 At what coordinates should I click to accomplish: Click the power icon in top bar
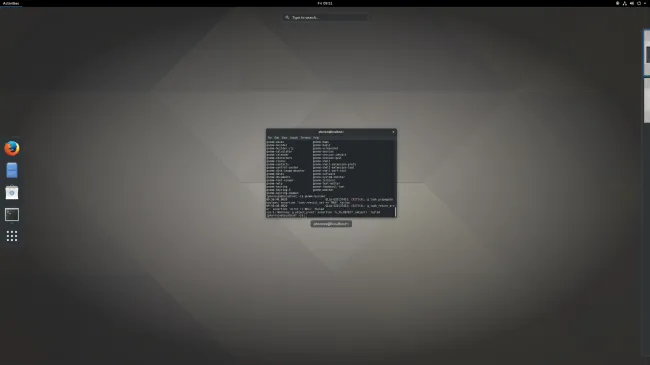[x=639, y=3]
